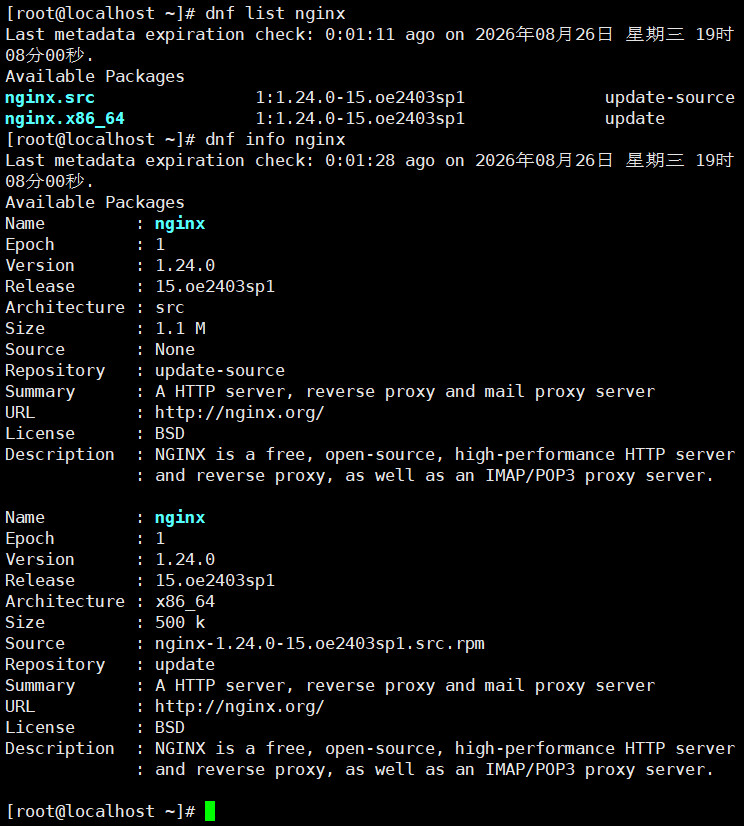Screen dimensions: 744x826
Task: Click the License value 'BSD' in first block
Action: [x=170, y=434]
